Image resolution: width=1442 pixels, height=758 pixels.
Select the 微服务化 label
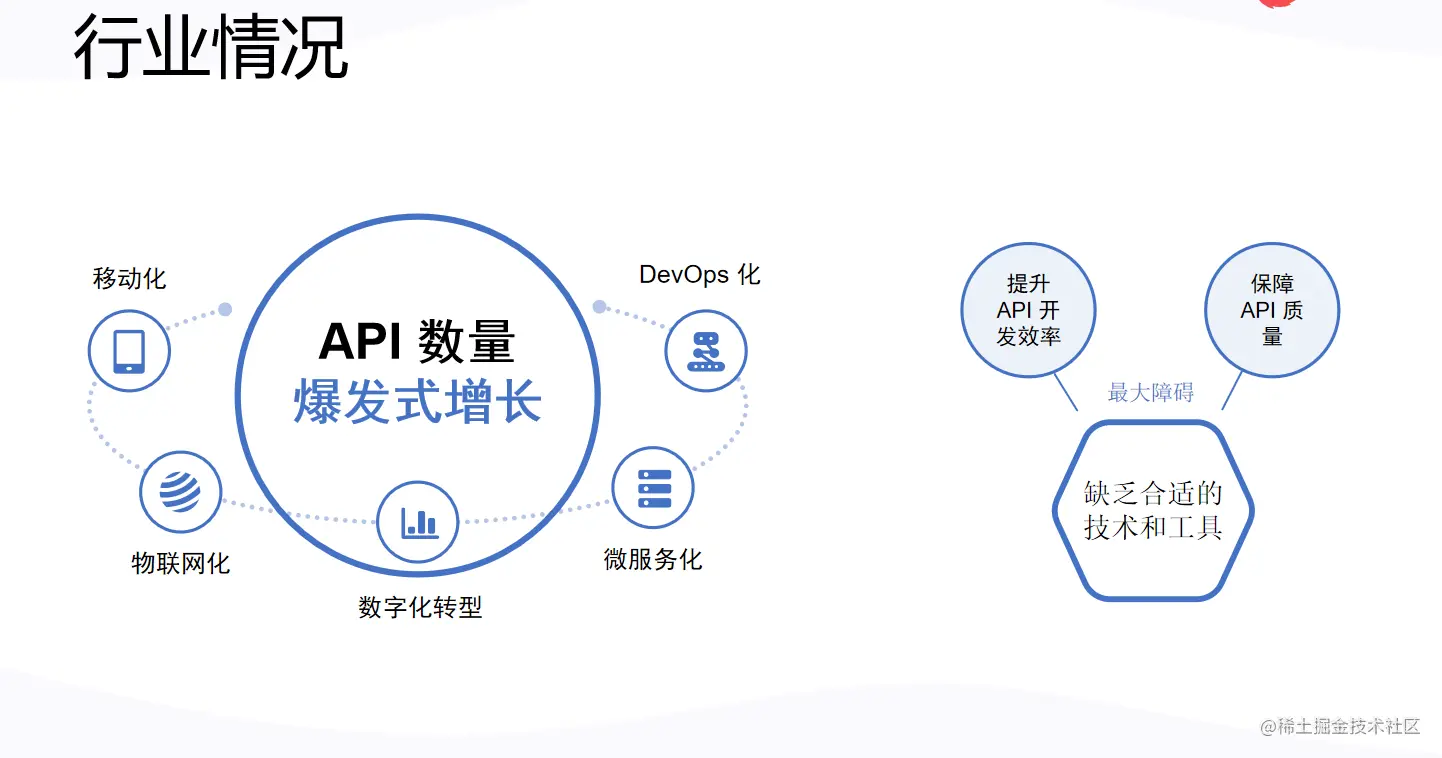(653, 559)
